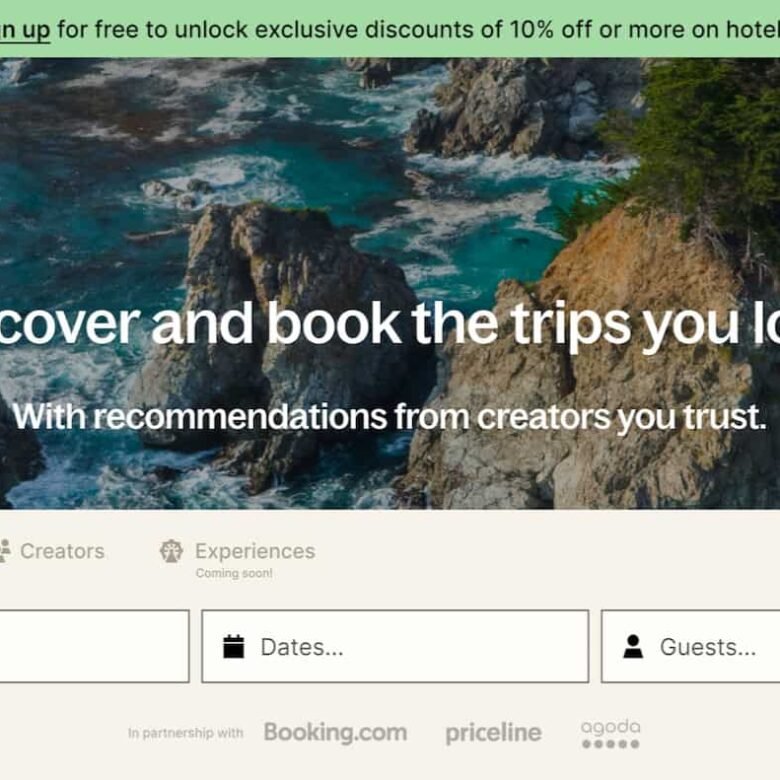Open the Dates picker field
Viewport: 780px width, 780px height.
click(x=395, y=646)
